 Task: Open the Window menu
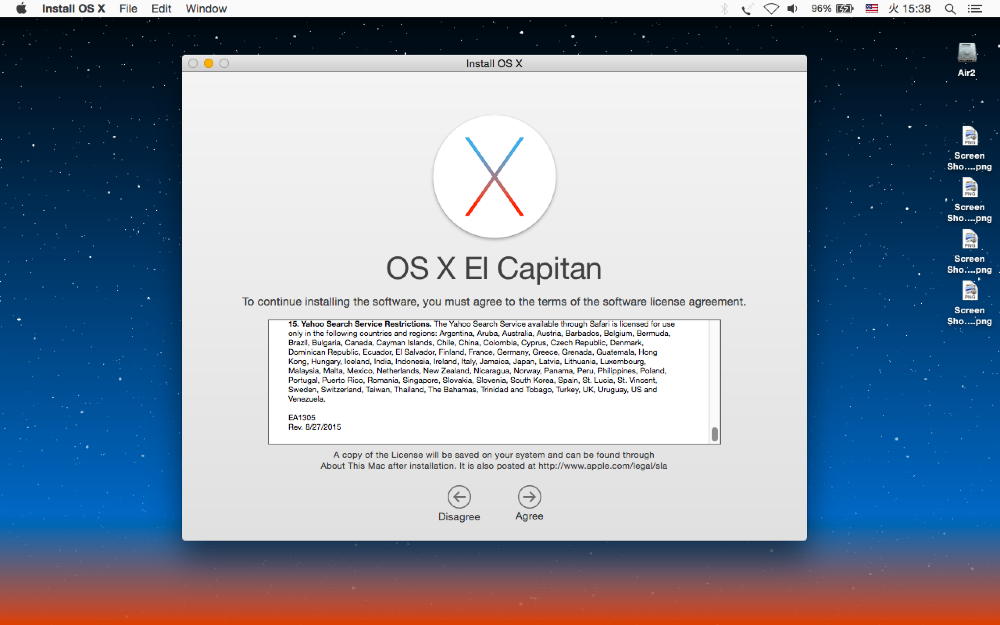click(206, 8)
